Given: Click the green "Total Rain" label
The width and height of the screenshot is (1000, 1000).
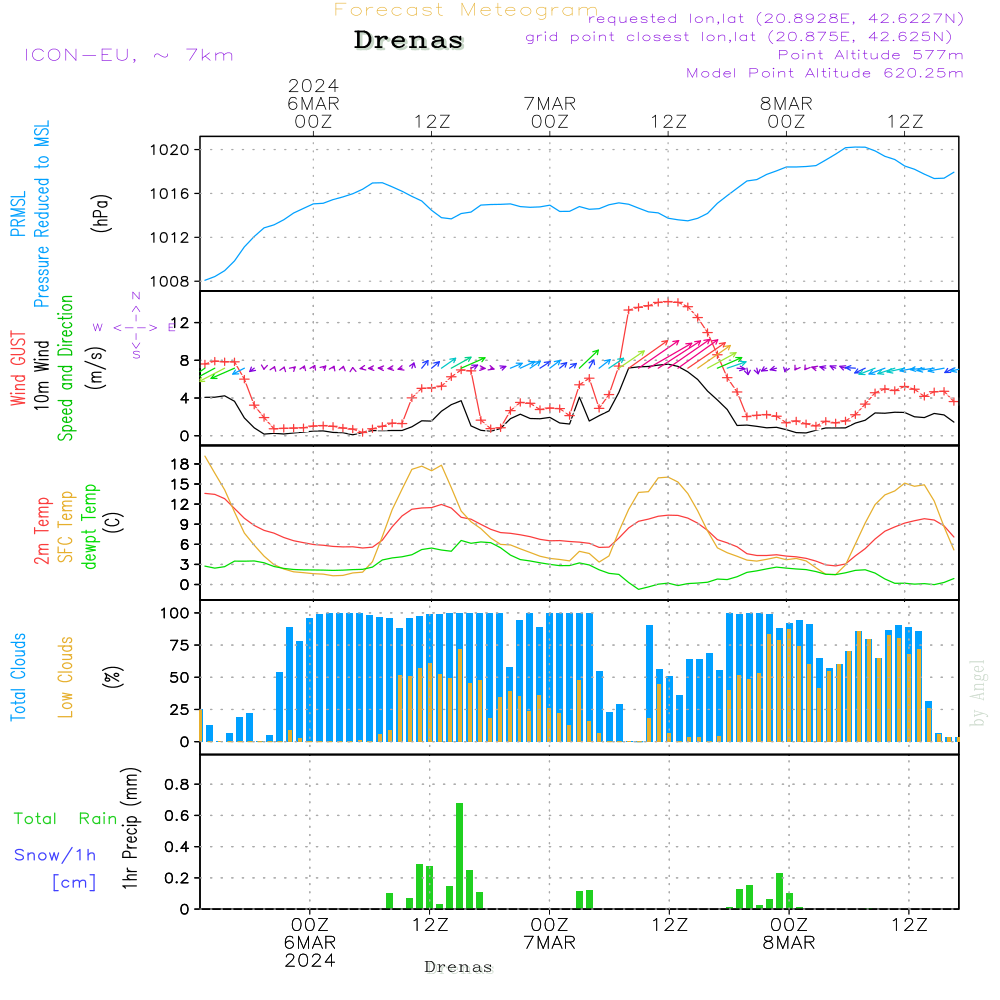Looking at the screenshot, I should coord(66,819).
